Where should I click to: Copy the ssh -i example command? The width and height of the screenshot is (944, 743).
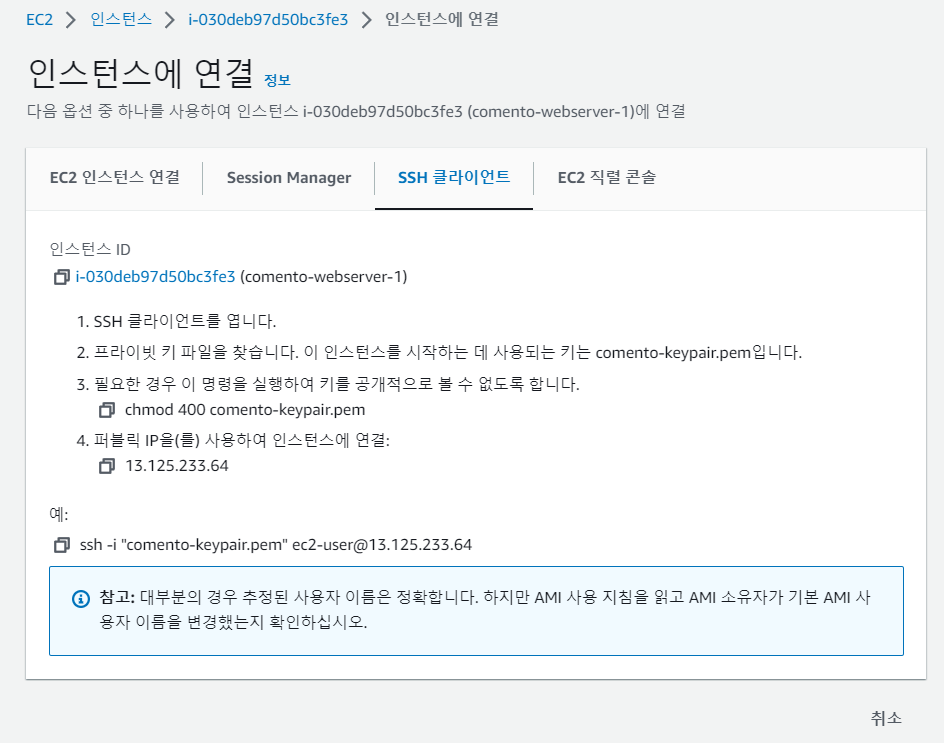[x=61, y=545]
